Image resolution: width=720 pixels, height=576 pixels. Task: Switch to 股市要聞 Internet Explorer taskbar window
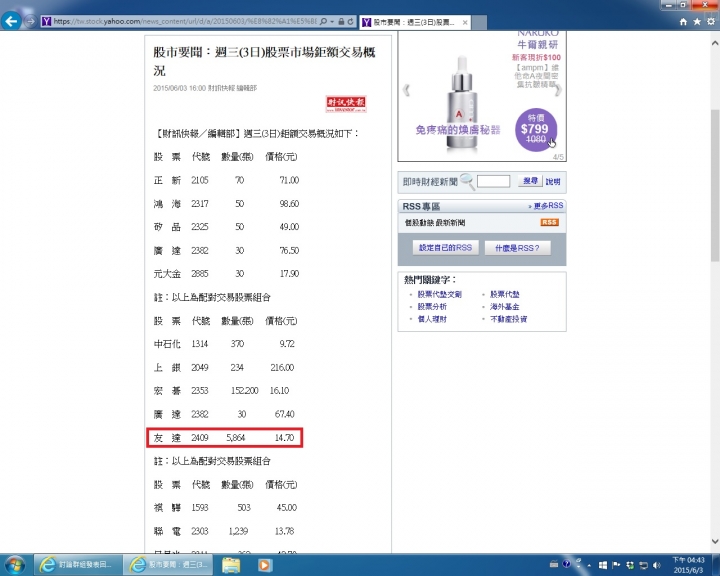click(168, 565)
